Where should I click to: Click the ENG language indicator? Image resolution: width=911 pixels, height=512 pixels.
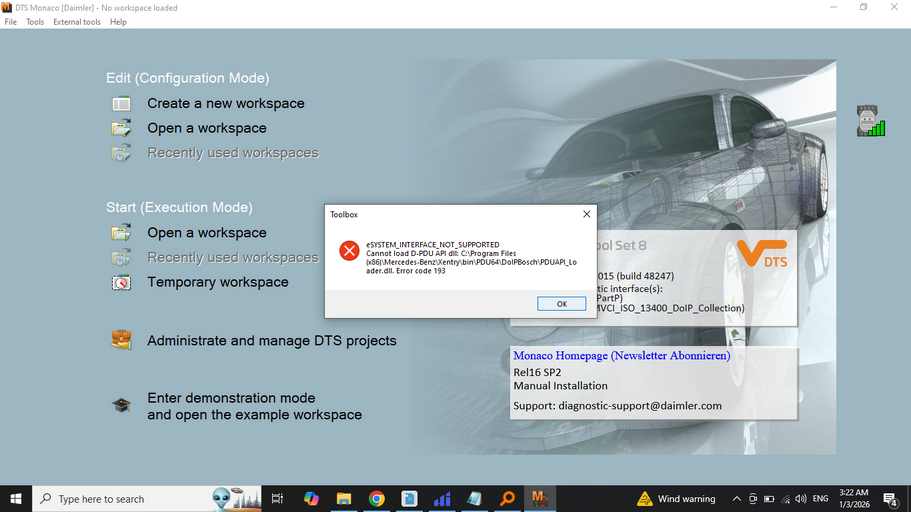pyautogui.click(x=820, y=499)
